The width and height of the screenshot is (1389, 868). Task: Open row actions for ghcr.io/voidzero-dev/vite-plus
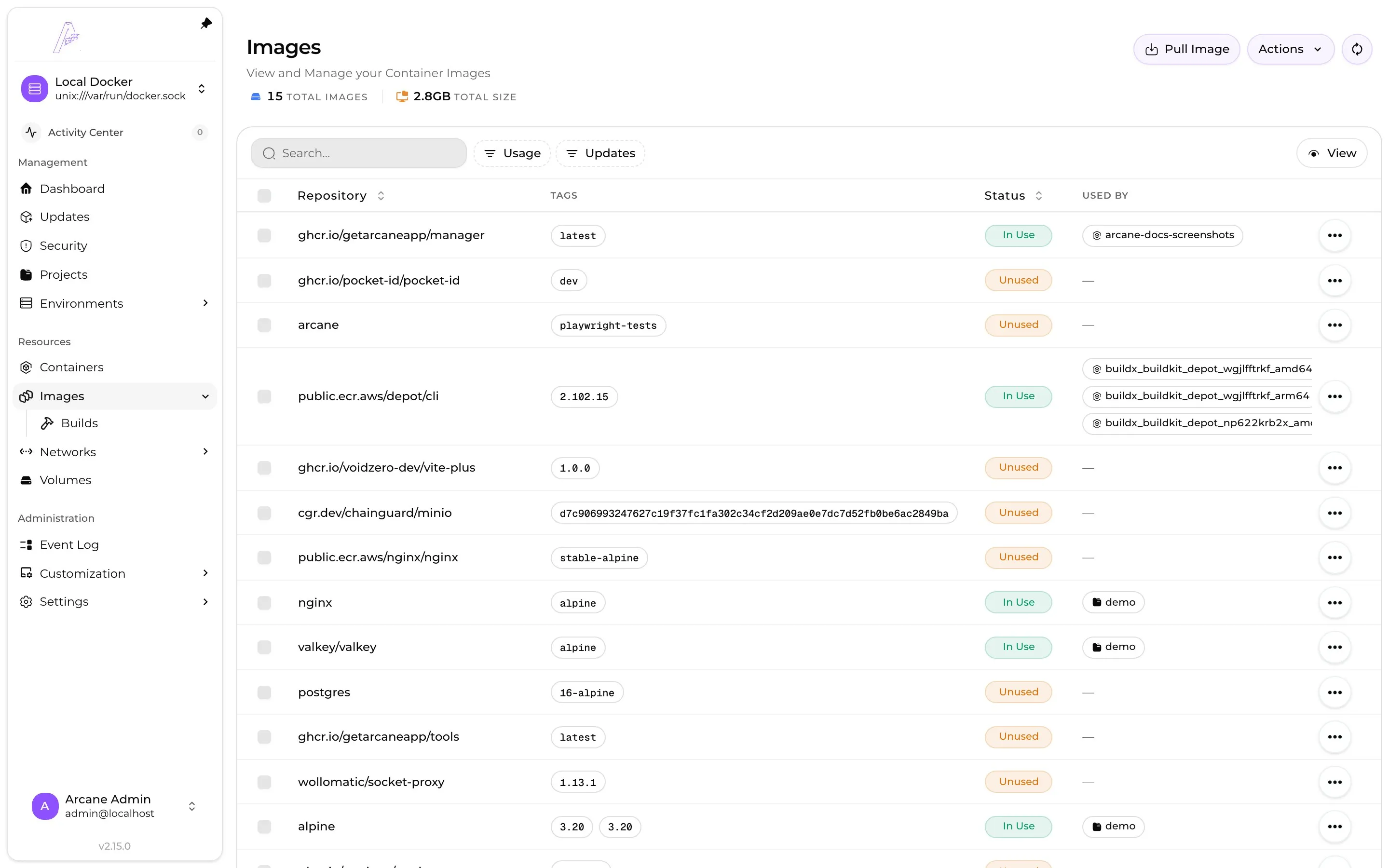pyautogui.click(x=1335, y=468)
